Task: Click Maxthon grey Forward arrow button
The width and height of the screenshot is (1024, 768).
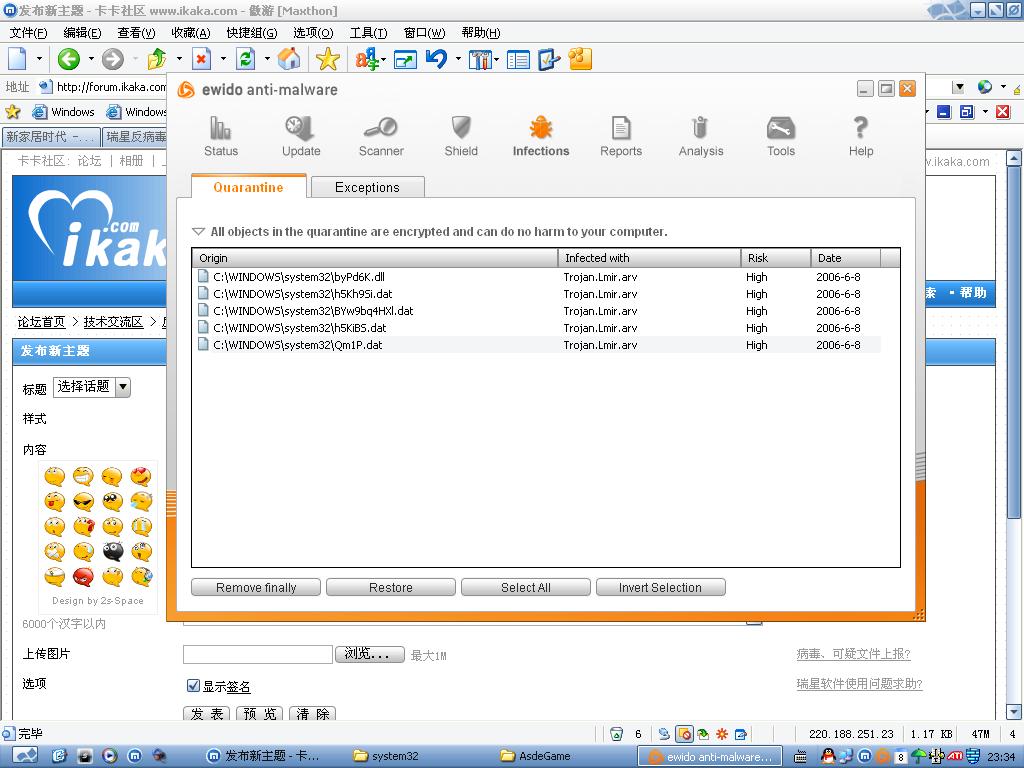Action: pyautogui.click(x=113, y=59)
